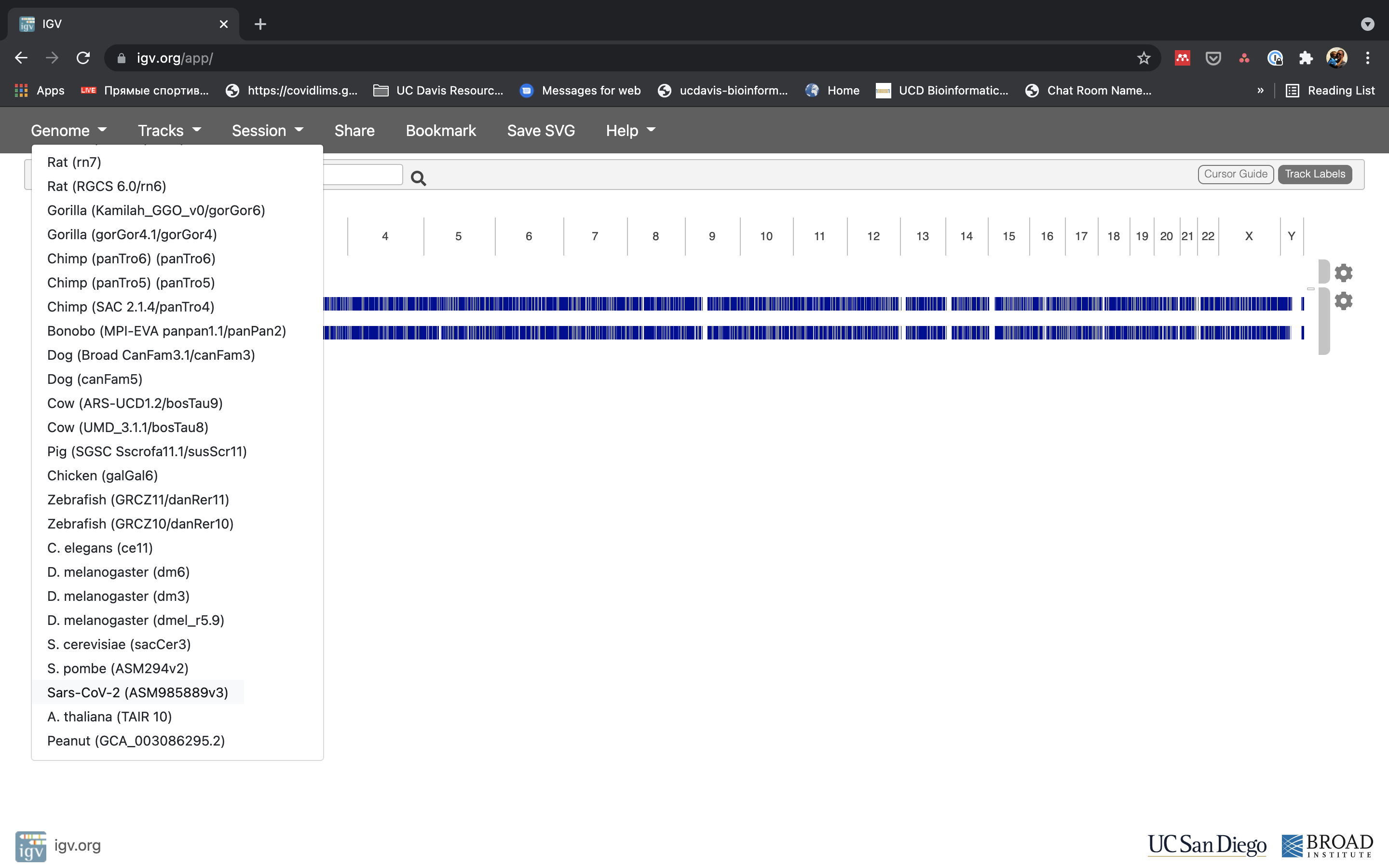Enable the Cursor Guide toggle
Image resolution: width=1389 pixels, height=868 pixels.
point(1235,174)
